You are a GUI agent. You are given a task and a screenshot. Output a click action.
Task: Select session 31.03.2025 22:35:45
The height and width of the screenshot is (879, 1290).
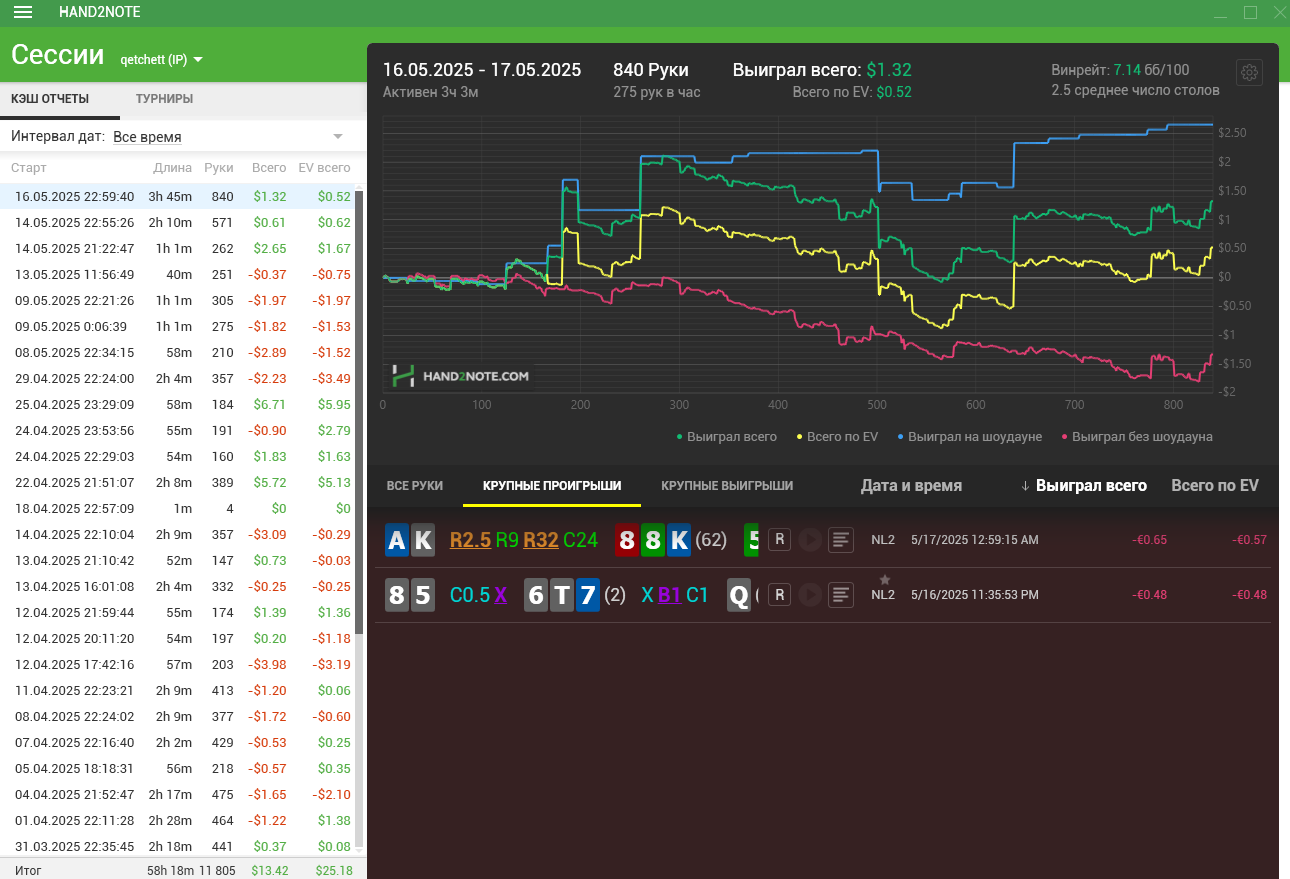click(177, 847)
